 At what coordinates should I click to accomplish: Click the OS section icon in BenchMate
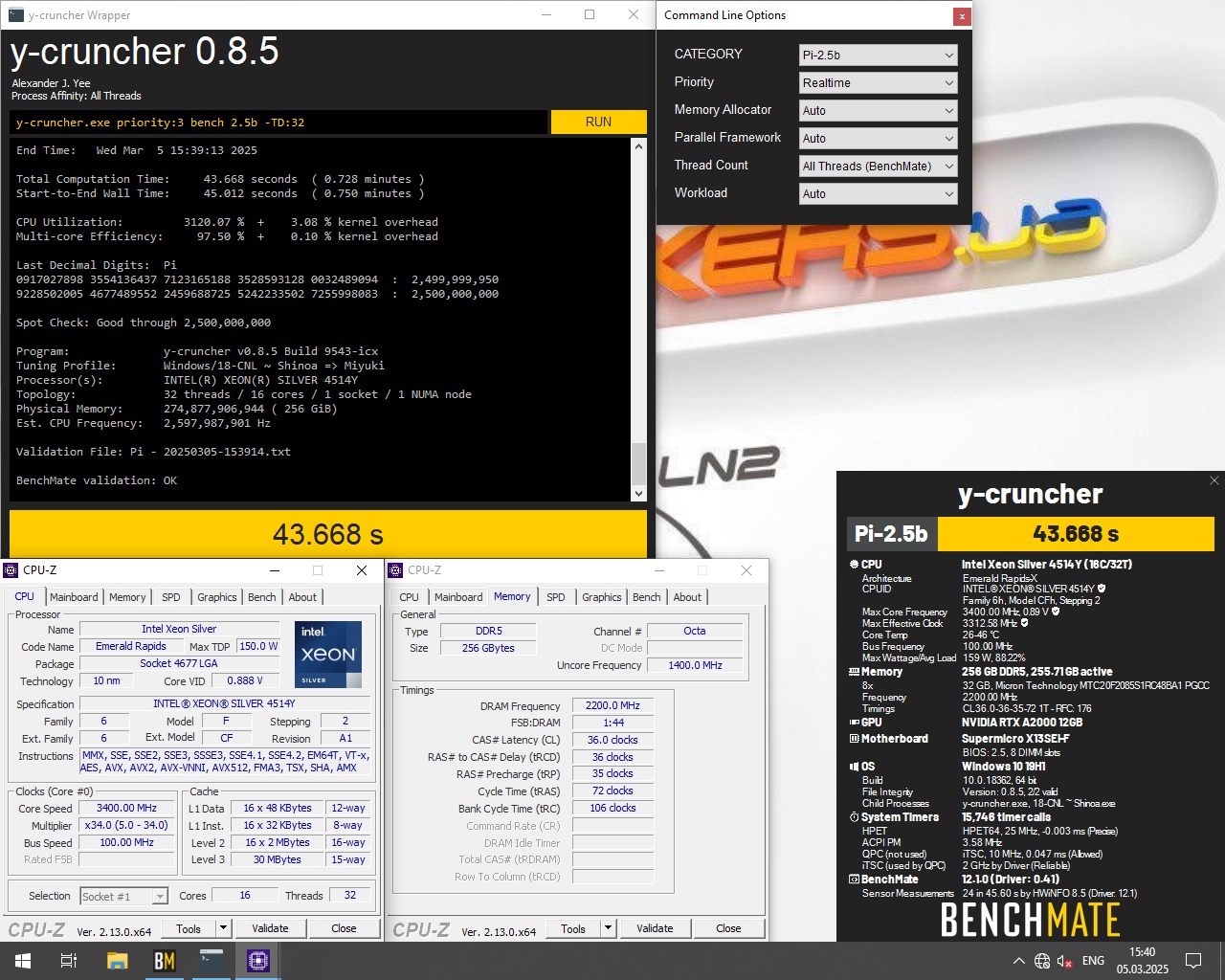coord(854,767)
